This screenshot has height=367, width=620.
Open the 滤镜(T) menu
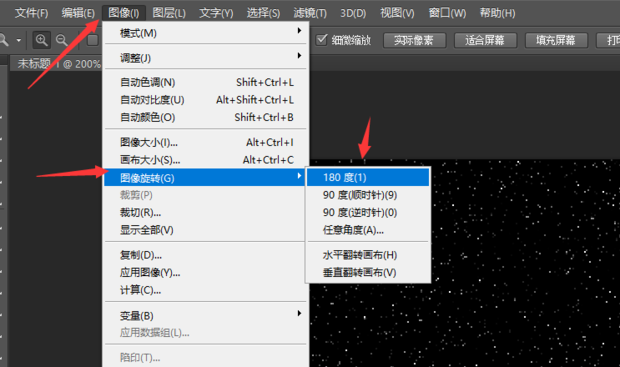click(310, 13)
